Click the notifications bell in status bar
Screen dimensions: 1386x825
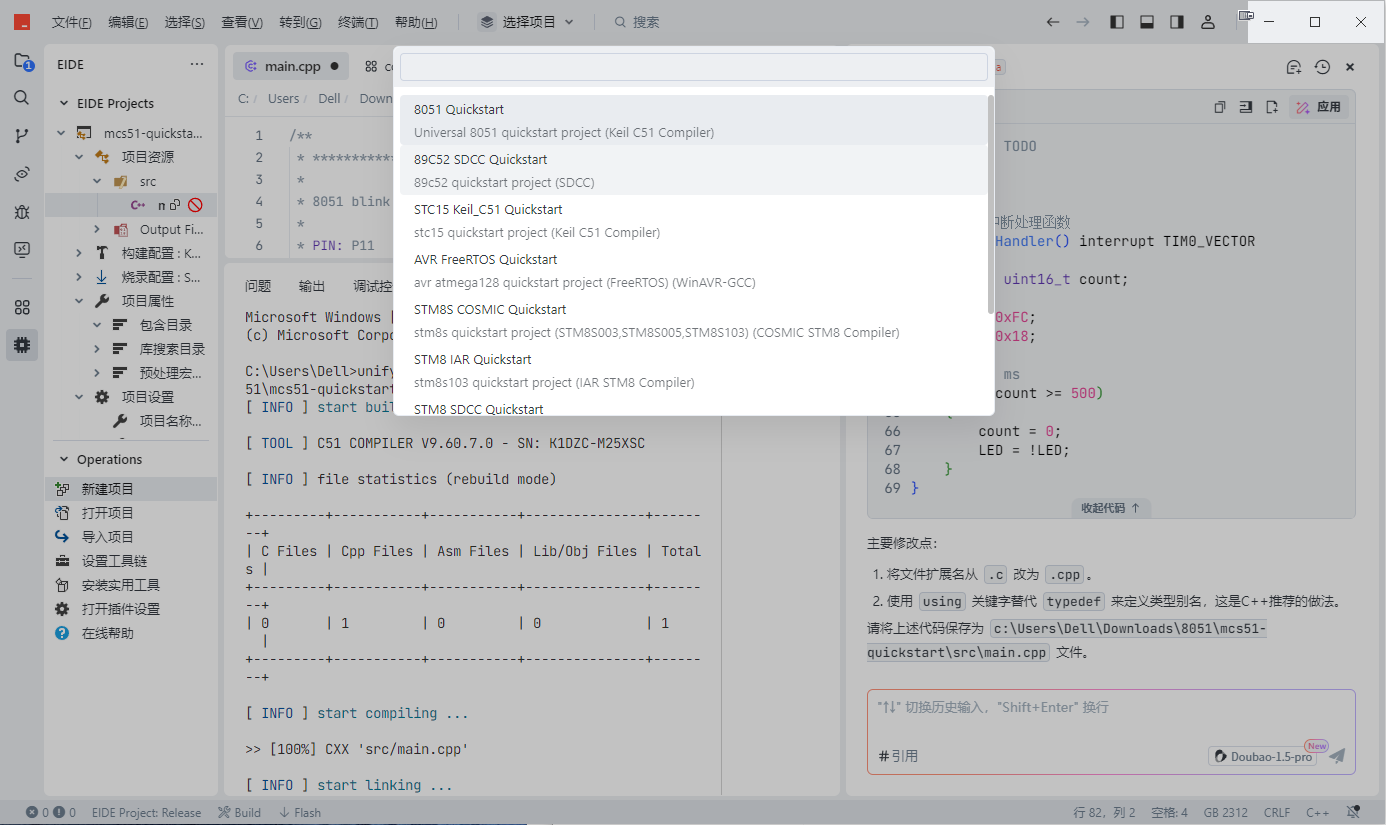pyautogui.click(x=1353, y=813)
